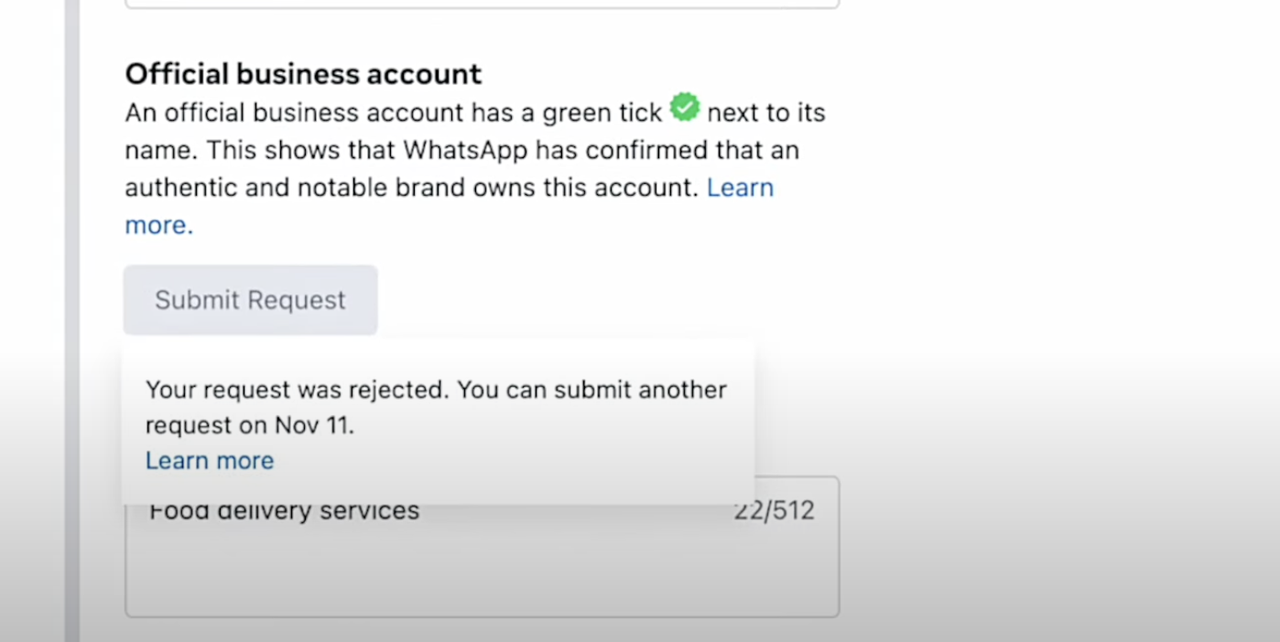Click the blue 'more.' link text below the description
This screenshot has width=1280, height=642.
(x=159, y=225)
